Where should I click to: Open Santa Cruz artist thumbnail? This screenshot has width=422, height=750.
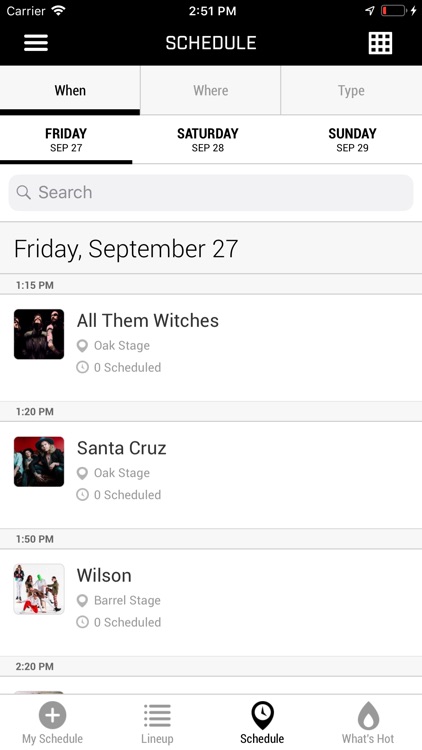[39, 462]
